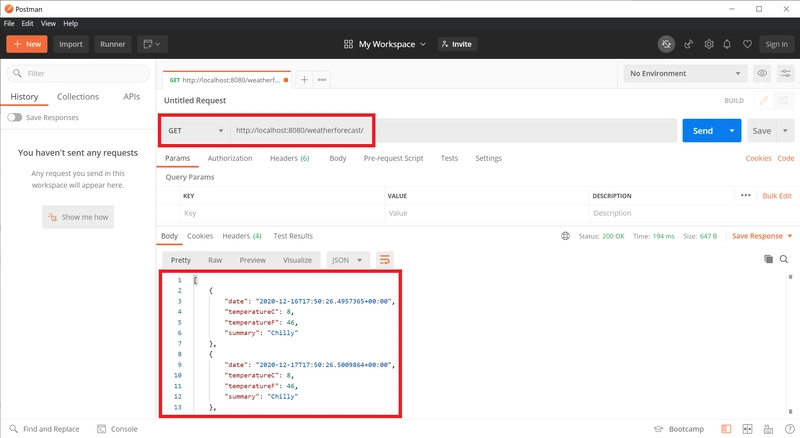The width and height of the screenshot is (800, 438).
Task: Open the Tests tab
Action: tap(449, 158)
